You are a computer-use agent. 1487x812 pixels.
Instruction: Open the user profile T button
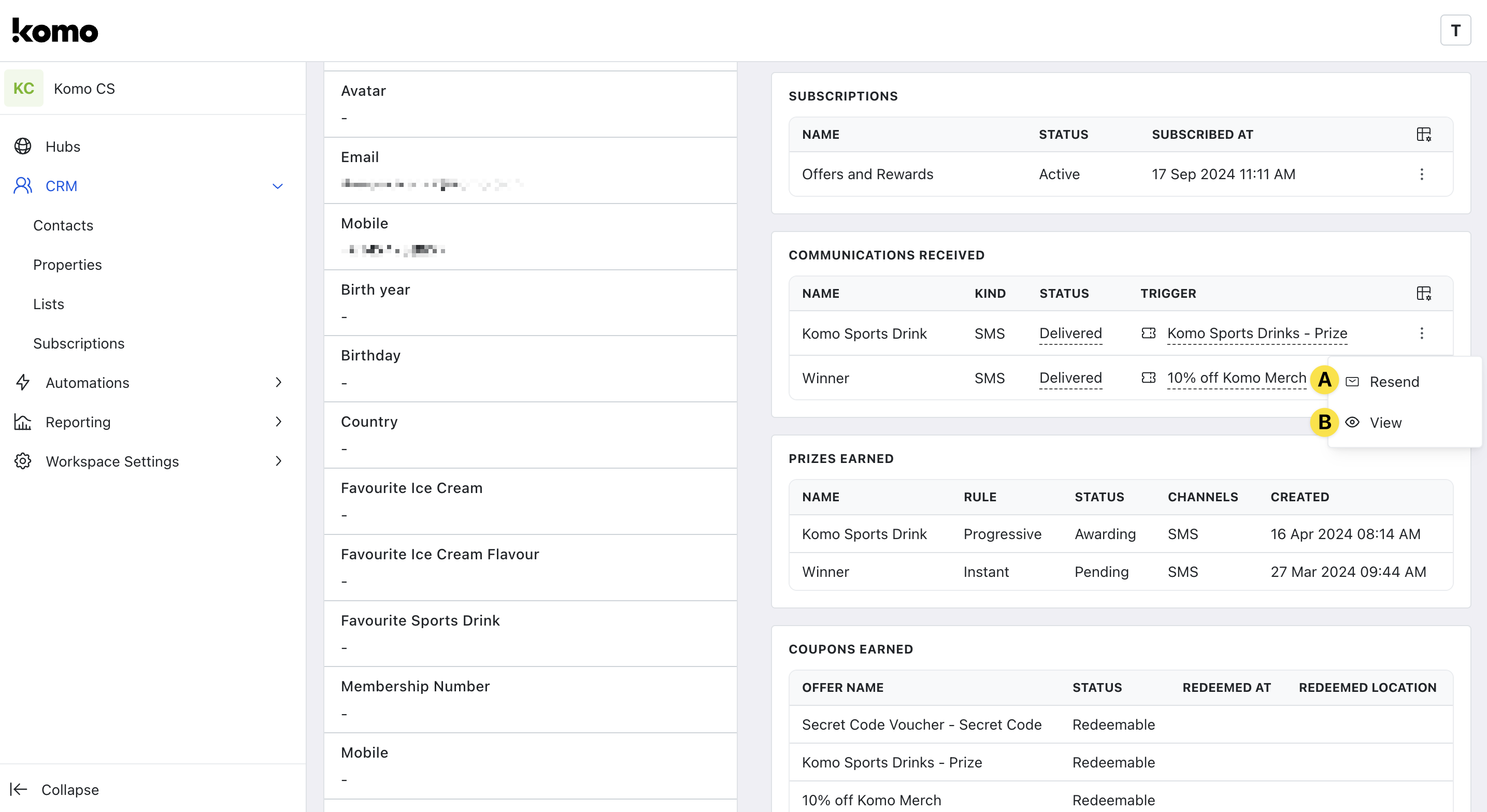(x=1455, y=31)
